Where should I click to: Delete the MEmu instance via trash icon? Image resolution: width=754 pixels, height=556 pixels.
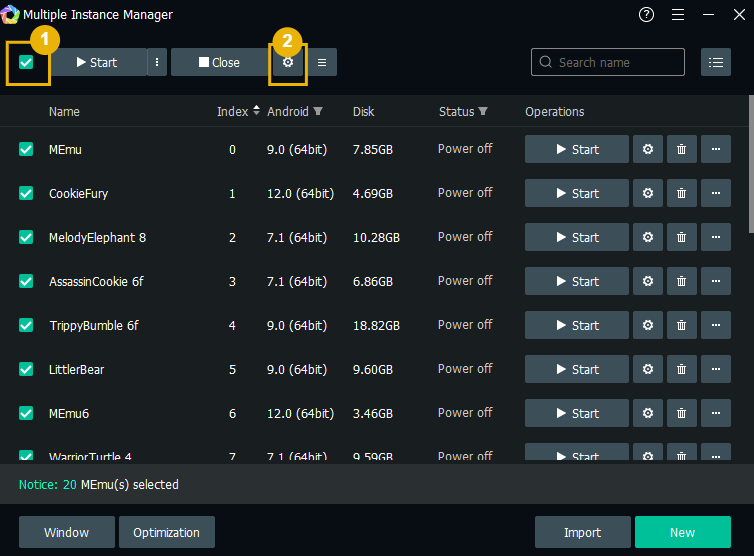(681, 149)
